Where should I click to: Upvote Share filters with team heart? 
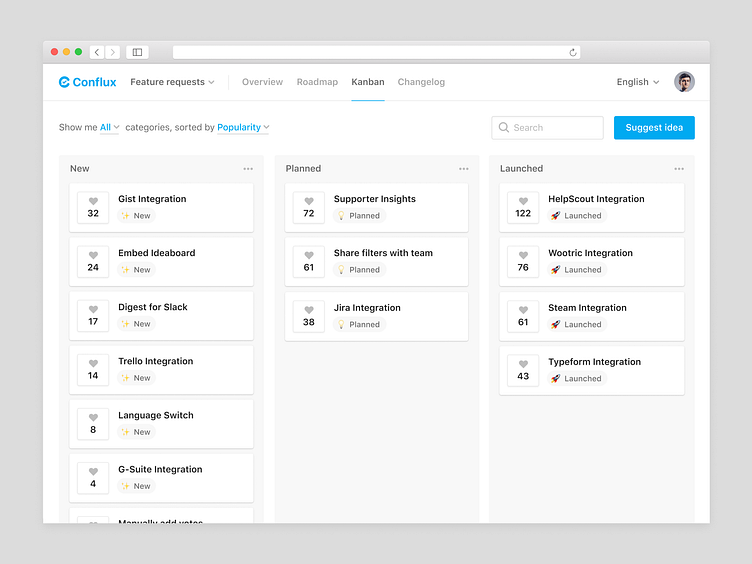[309, 256]
